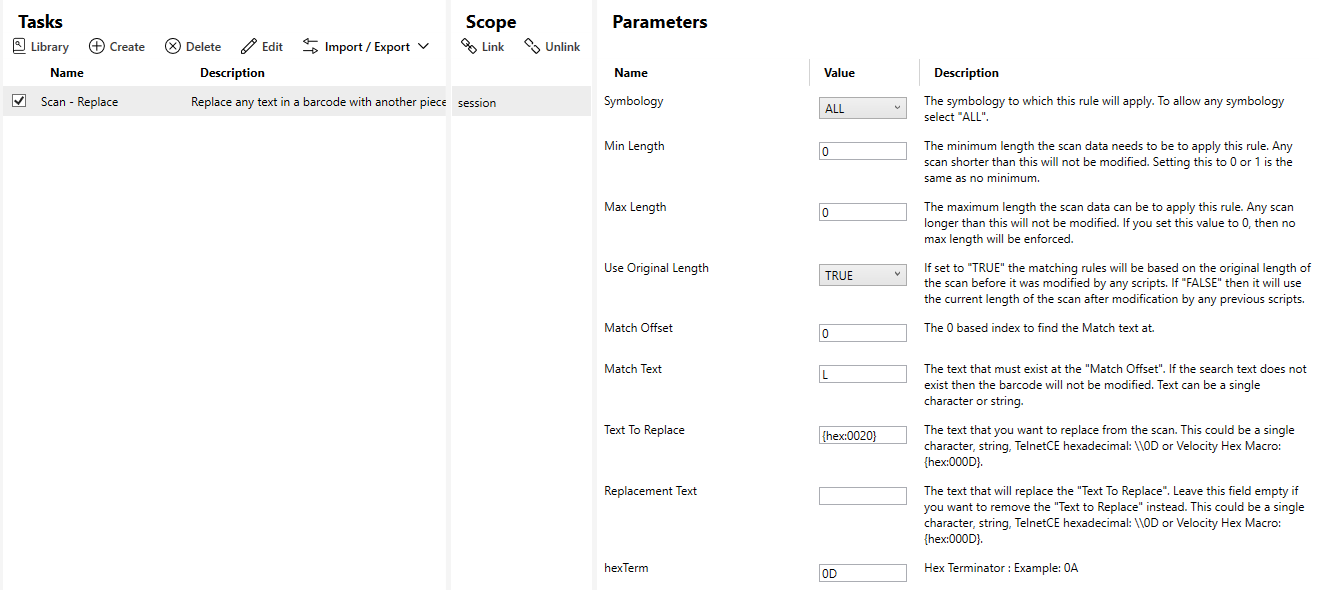Click the Match Text parameter name

633,369
